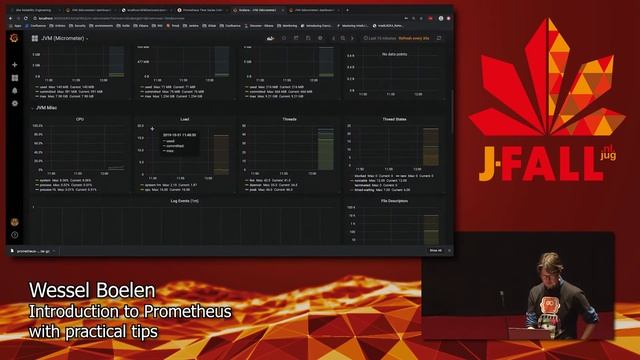The width and height of the screenshot is (640, 360).
Task: Open the Help question mark icon
Action: (x=15, y=235)
